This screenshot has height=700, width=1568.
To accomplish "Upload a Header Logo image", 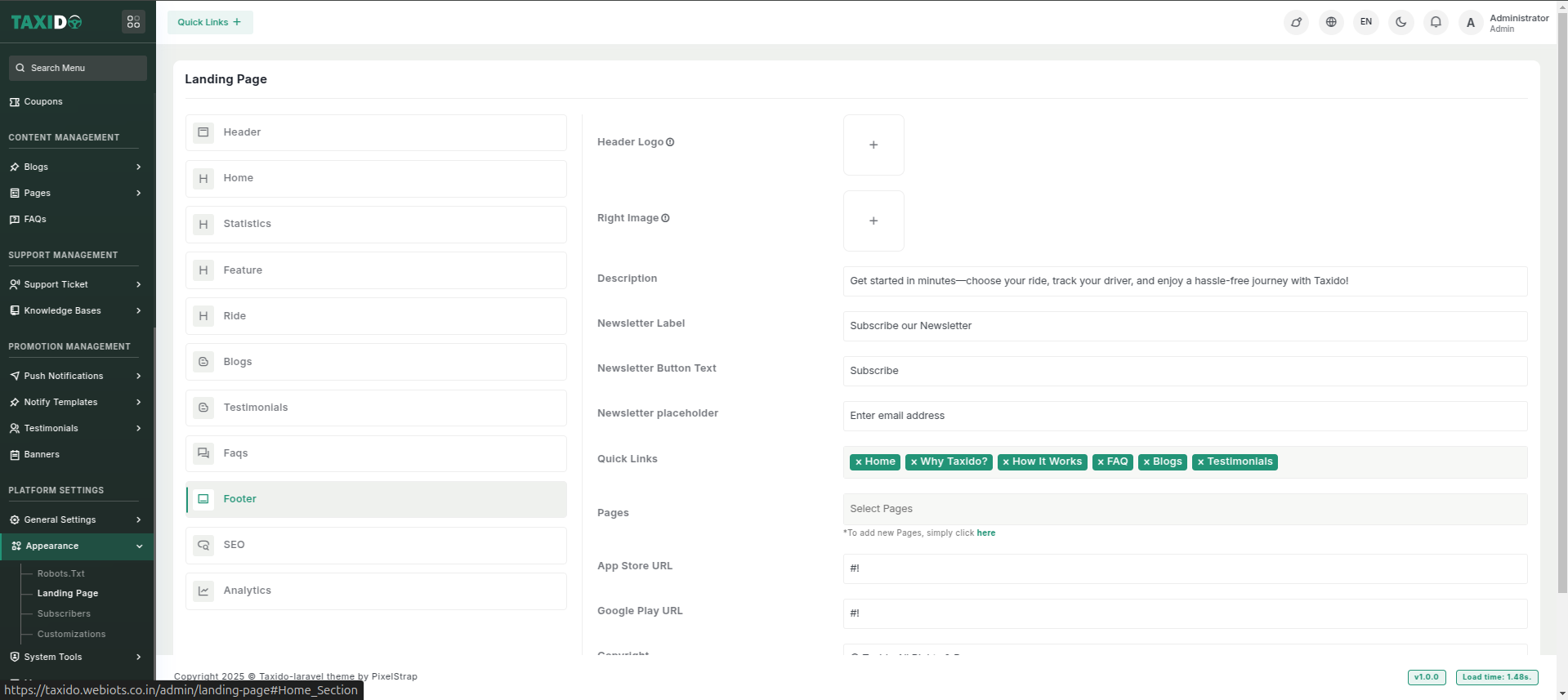I will (x=873, y=145).
